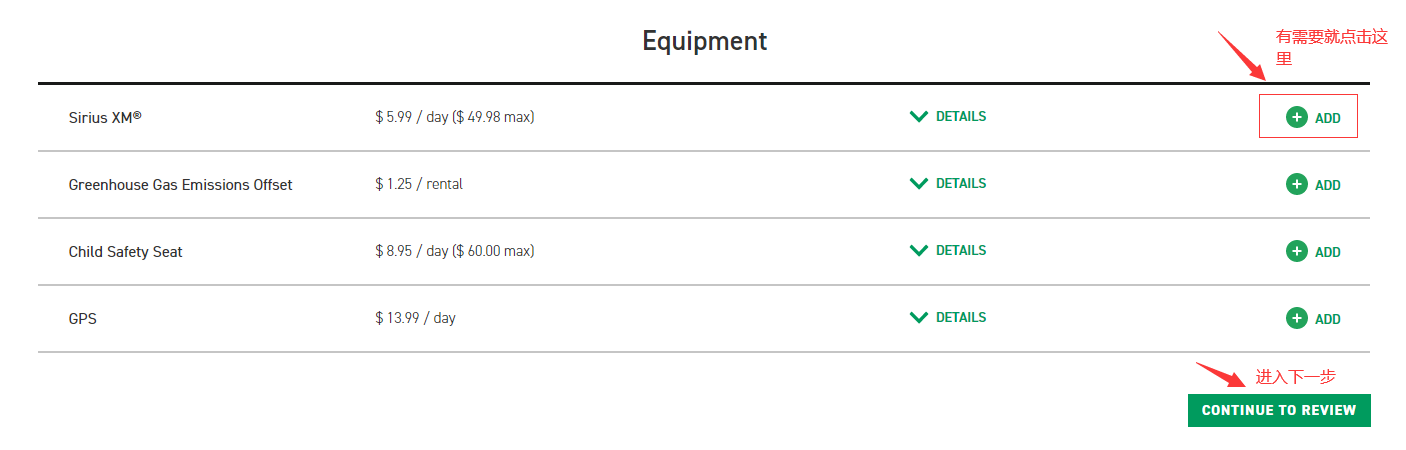Click ADD label for Greenhouse Gas Emissions Offset

point(1327,185)
